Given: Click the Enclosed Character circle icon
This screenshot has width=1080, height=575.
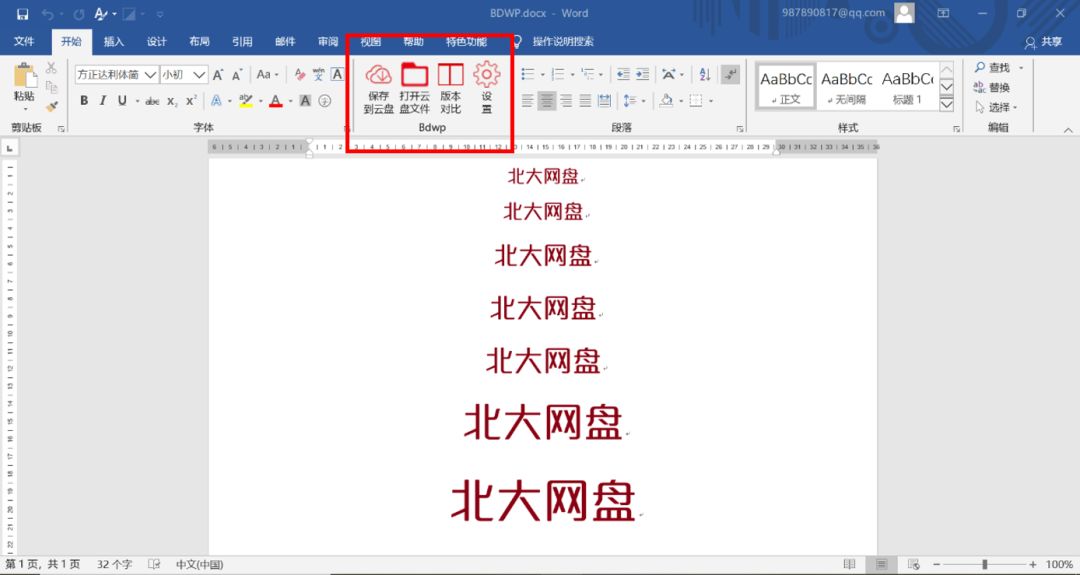Looking at the screenshot, I should pos(324,101).
